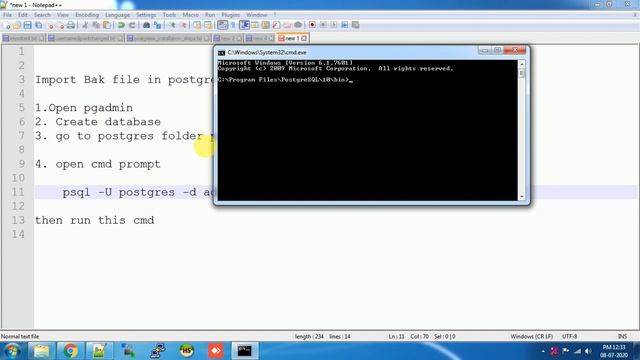Image resolution: width=640 pixels, height=360 pixels.
Task: Copy selection using the toolbar icon
Action: 96,25
